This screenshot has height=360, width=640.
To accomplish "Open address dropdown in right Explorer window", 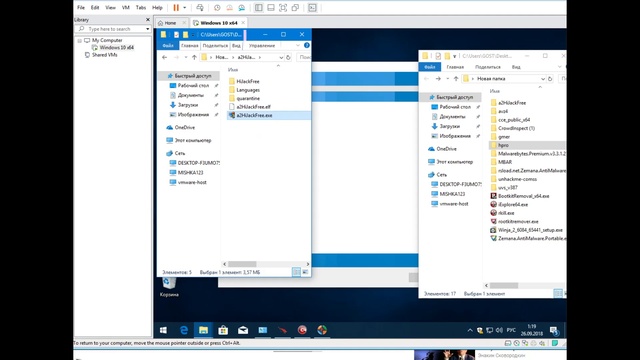I will (543, 79).
